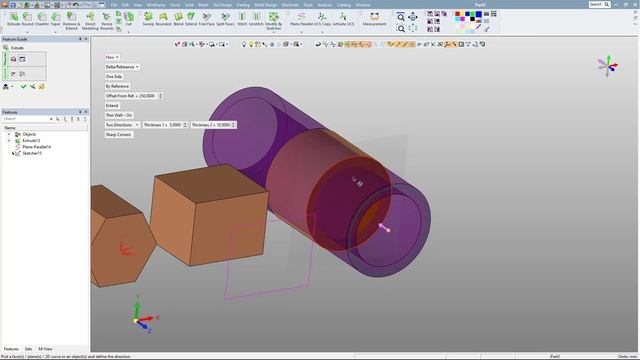Toggle the Sharp Corners option
This screenshot has height=360, width=640.
[118, 134]
